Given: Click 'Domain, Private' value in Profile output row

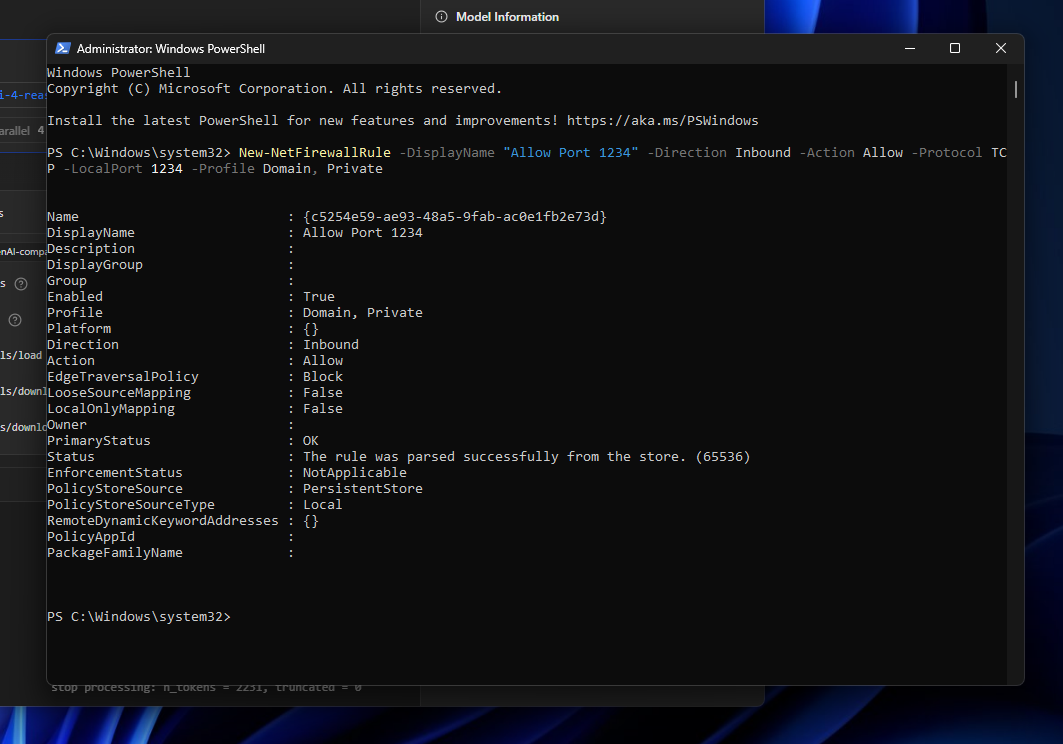Looking at the screenshot, I should coord(363,313).
